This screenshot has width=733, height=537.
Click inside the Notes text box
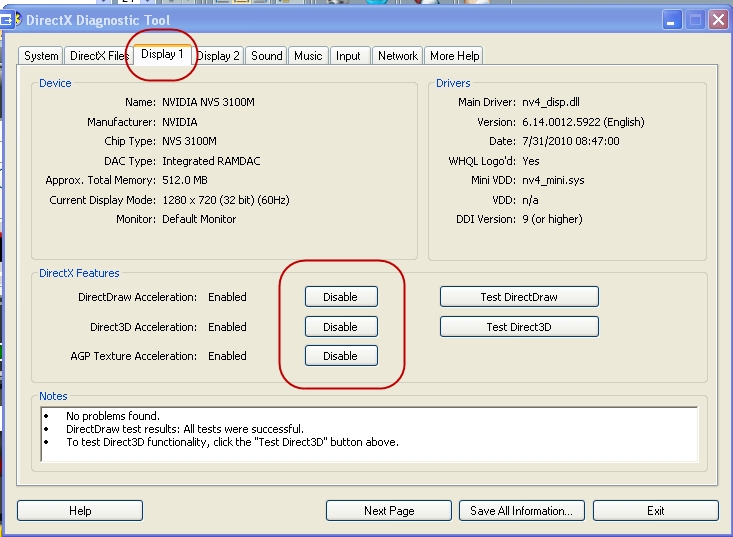click(x=368, y=433)
